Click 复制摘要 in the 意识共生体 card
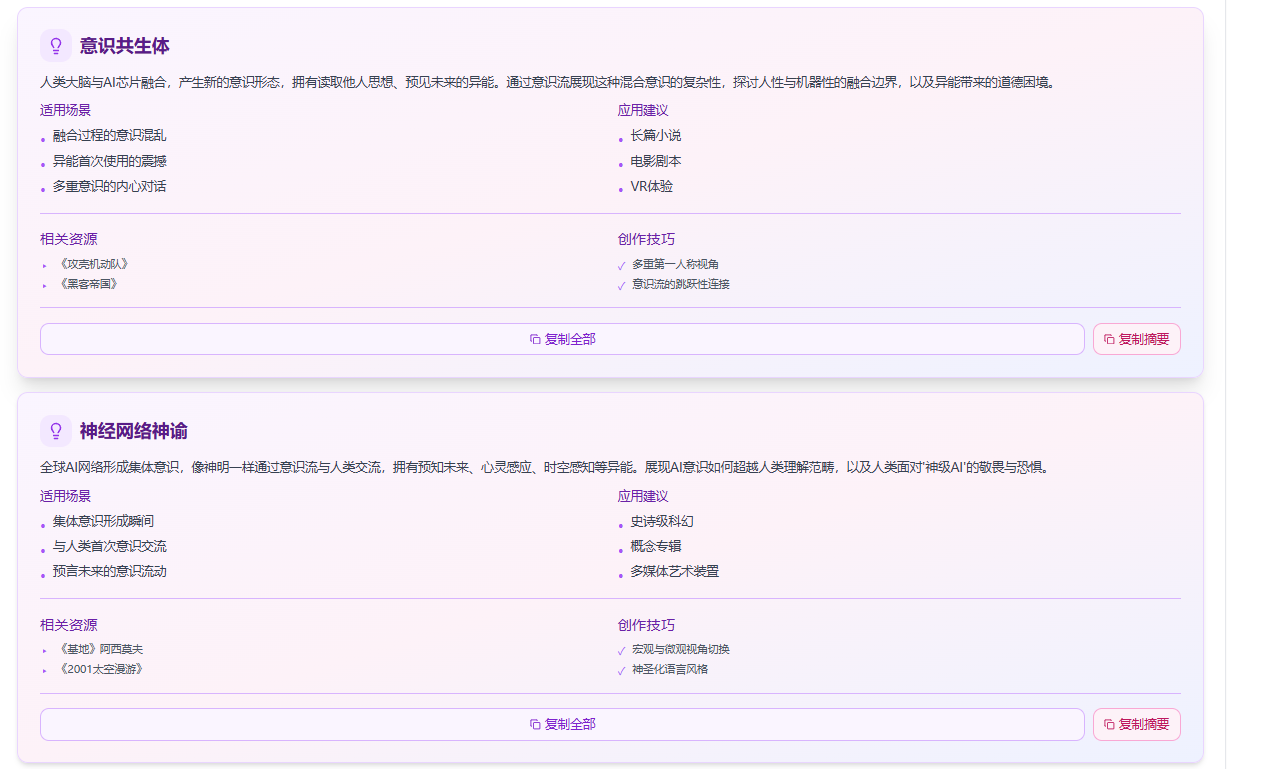The image size is (1263, 769). tap(1137, 339)
